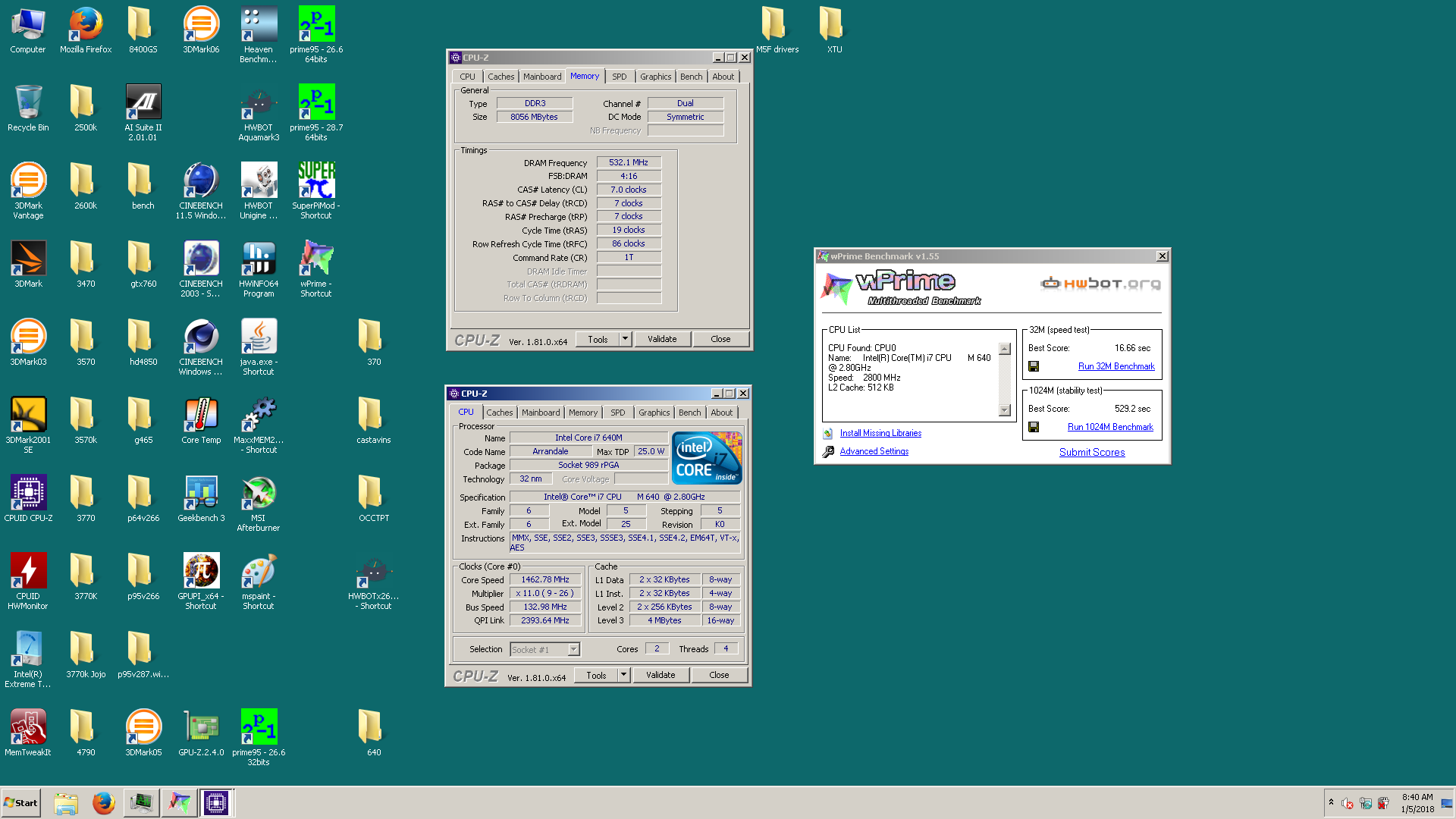The image size is (1456, 819).
Task: Click the Start button
Action: [x=20, y=803]
